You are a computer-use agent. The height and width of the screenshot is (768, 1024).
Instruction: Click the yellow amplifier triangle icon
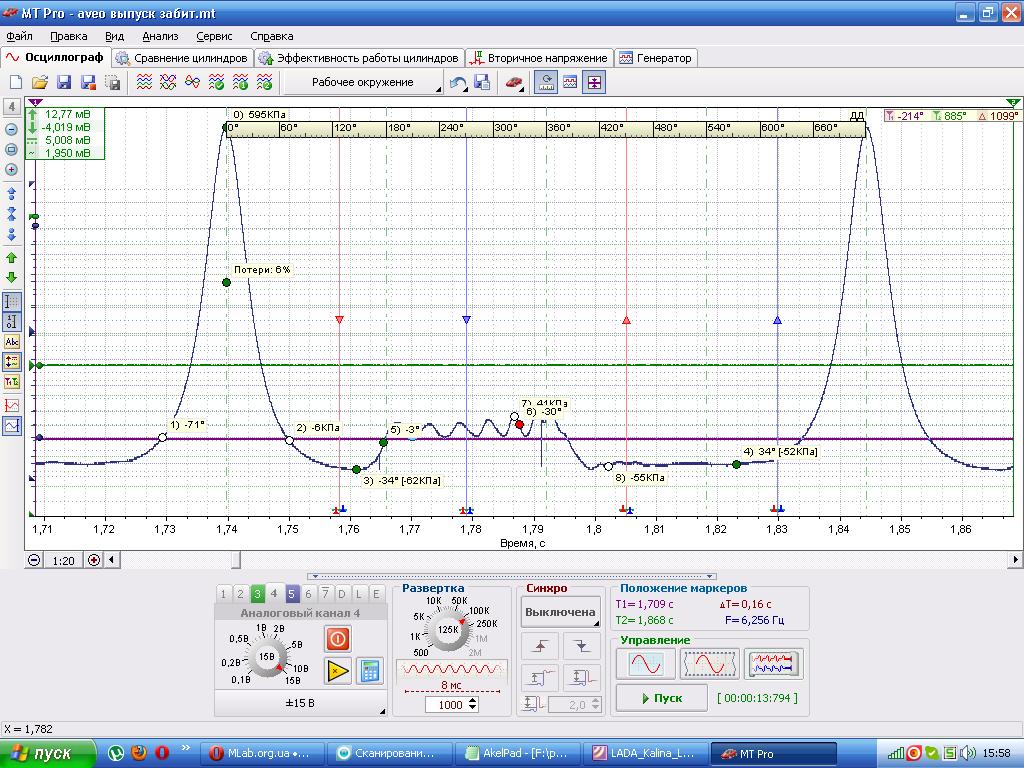(x=338, y=671)
